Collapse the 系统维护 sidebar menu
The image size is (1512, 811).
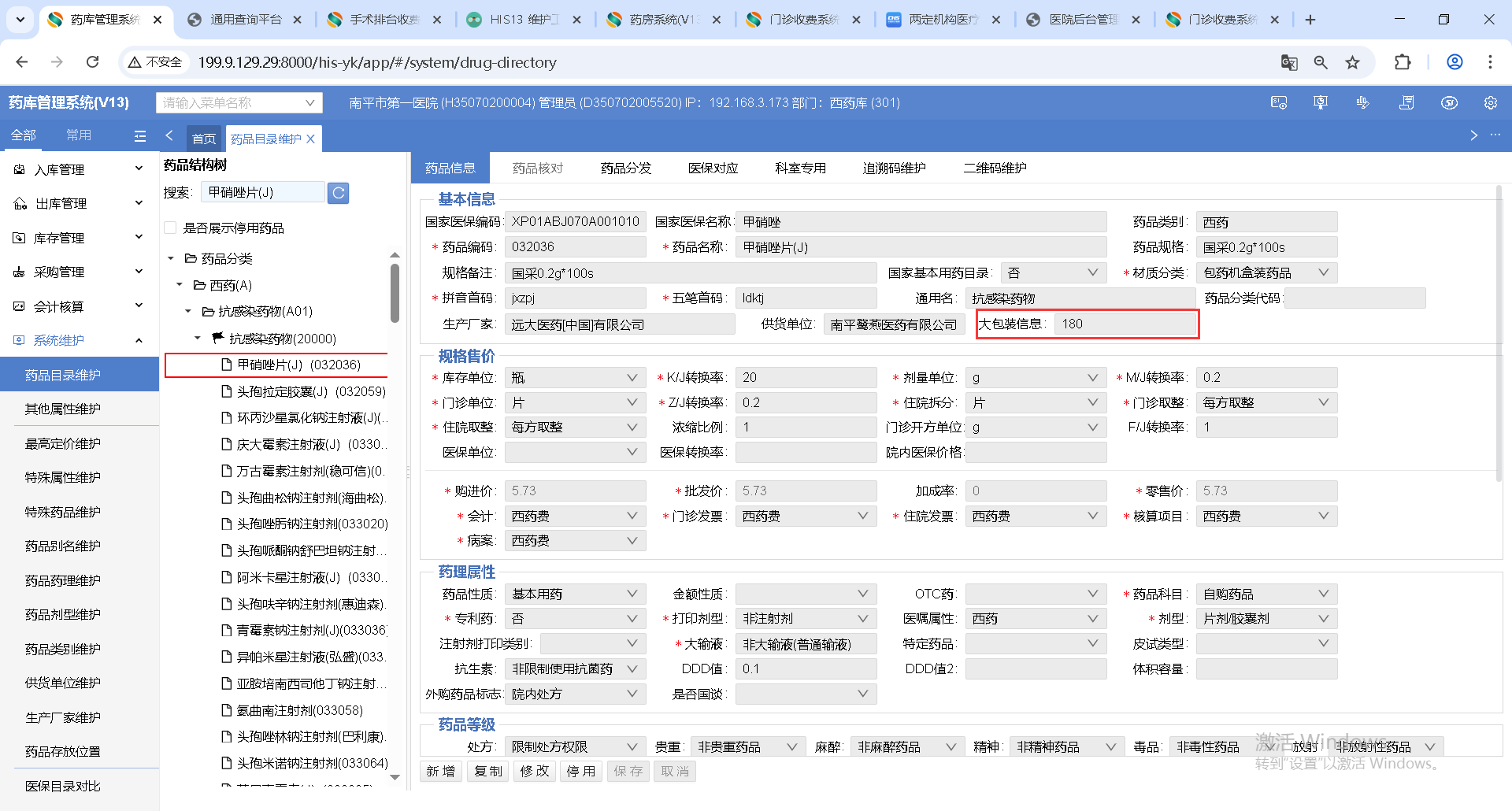pyautogui.click(x=139, y=340)
